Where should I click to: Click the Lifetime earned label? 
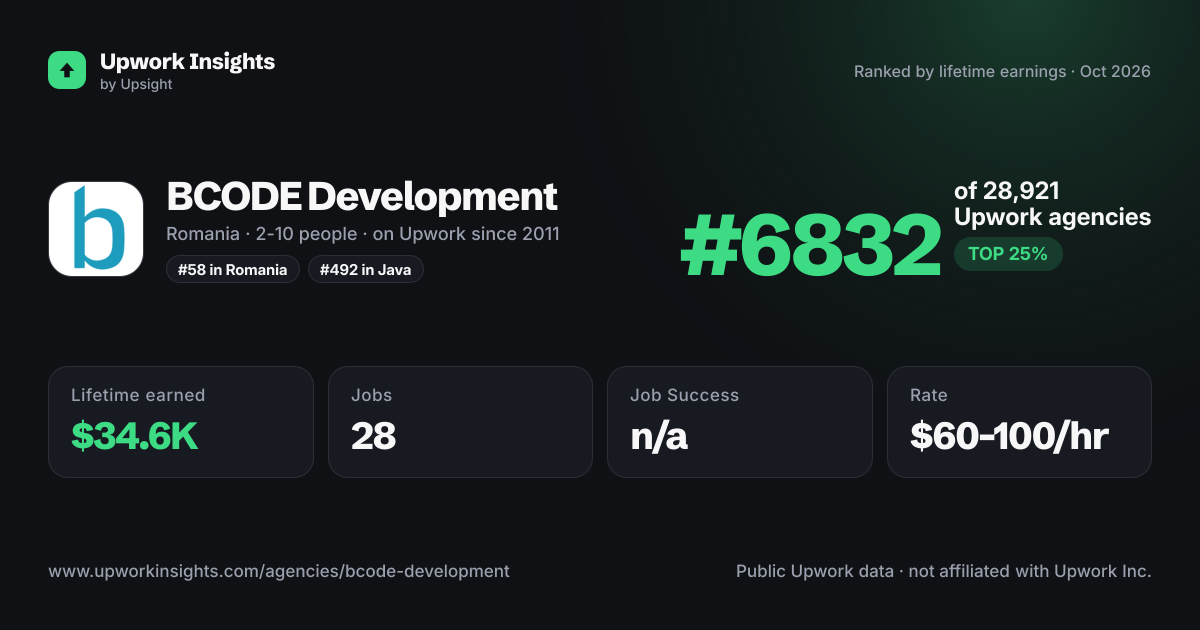pyautogui.click(x=138, y=395)
